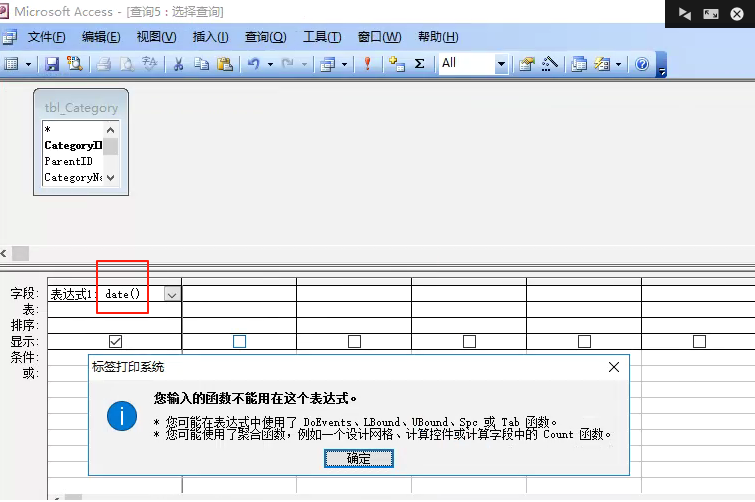Save the query with floppy icon

click(52, 64)
